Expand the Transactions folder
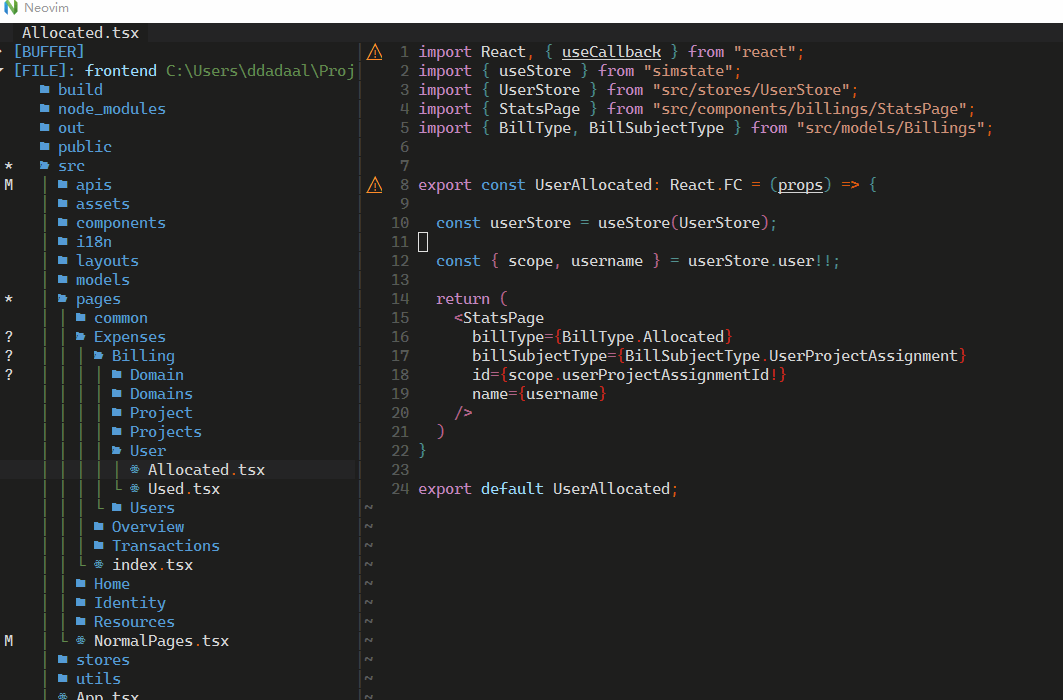 [x=165, y=546]
